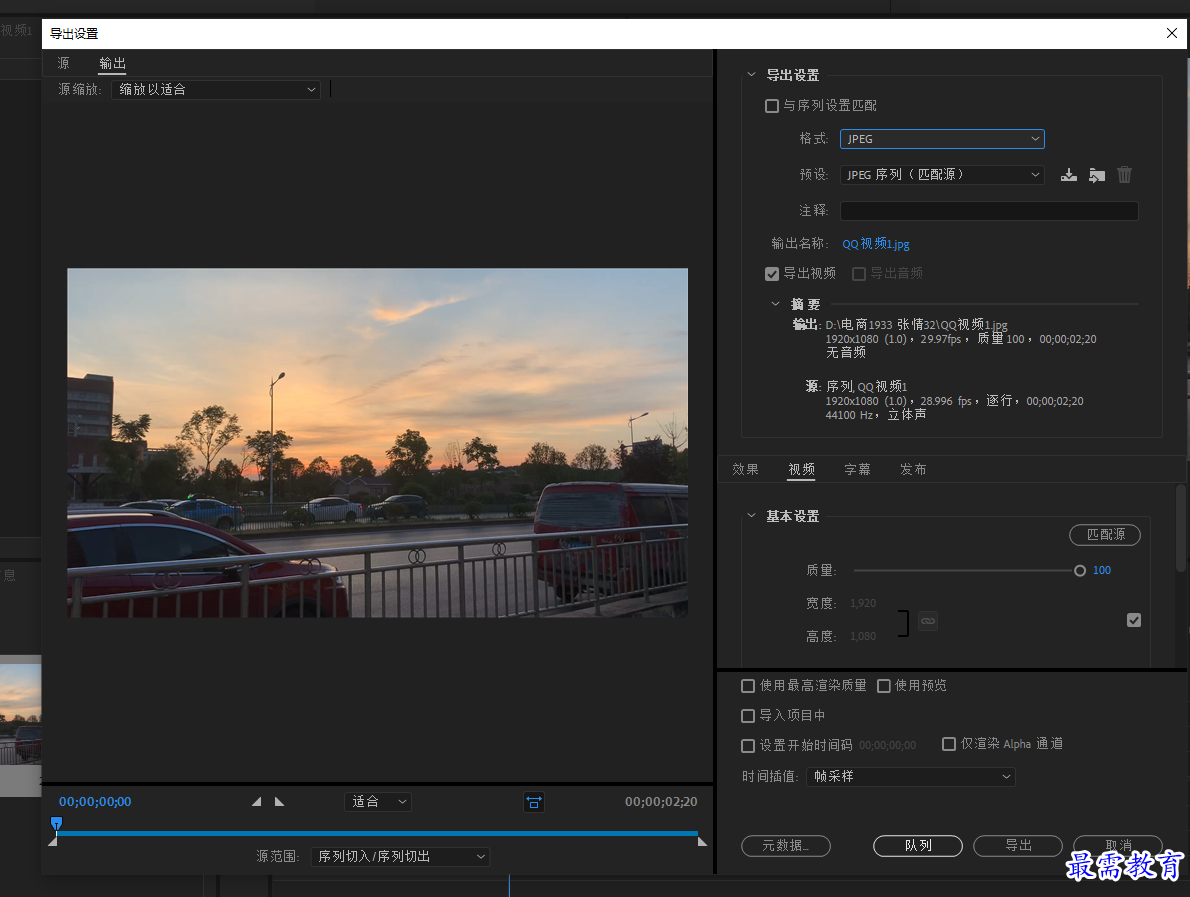Open the preset JPEG sequence dropdown

click(942, 175)
